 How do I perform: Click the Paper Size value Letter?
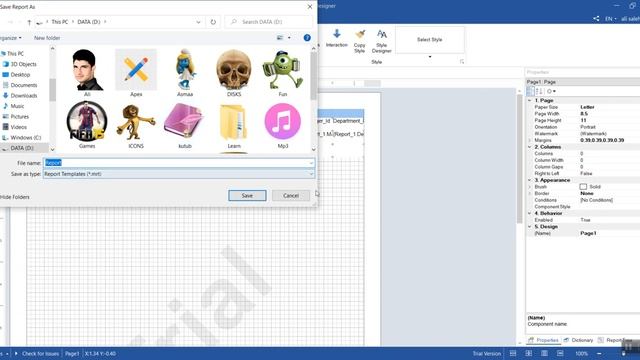coord(587,107)
